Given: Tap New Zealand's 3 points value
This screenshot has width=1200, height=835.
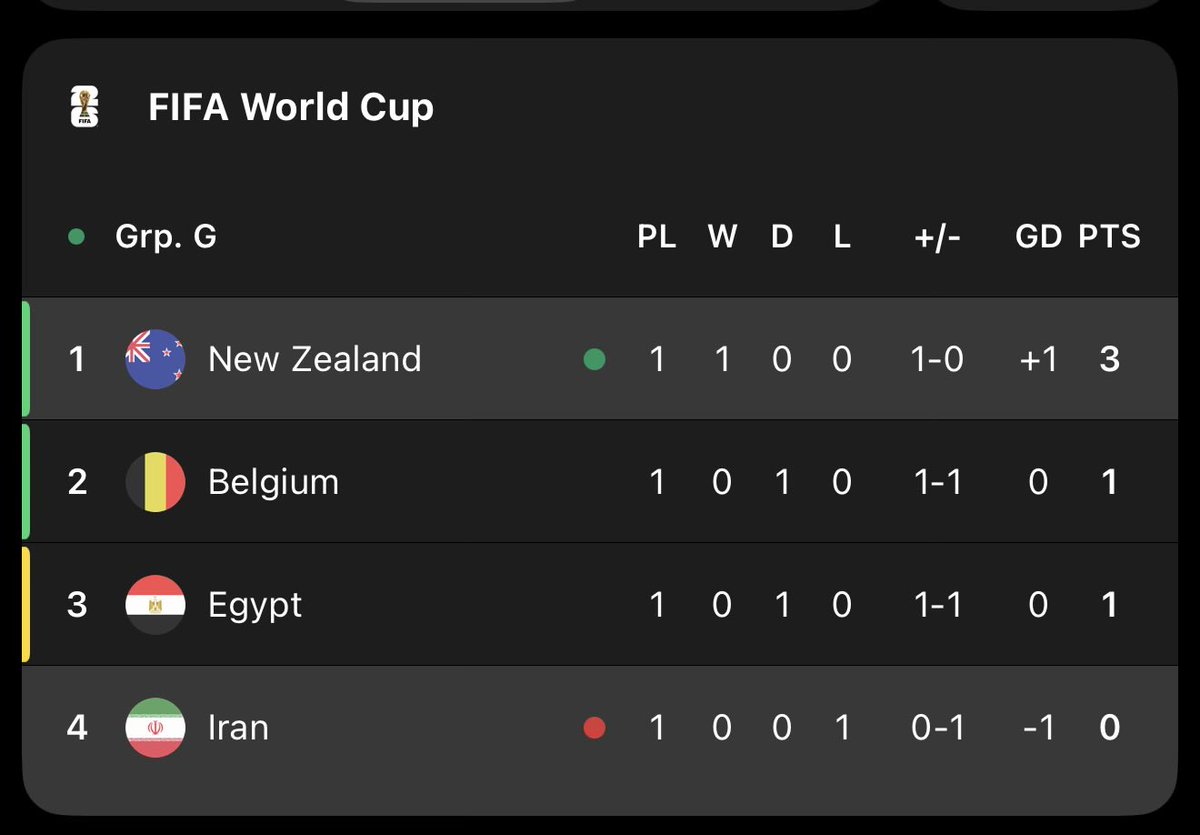Looking at the screenshot, I should [1109, 359].
